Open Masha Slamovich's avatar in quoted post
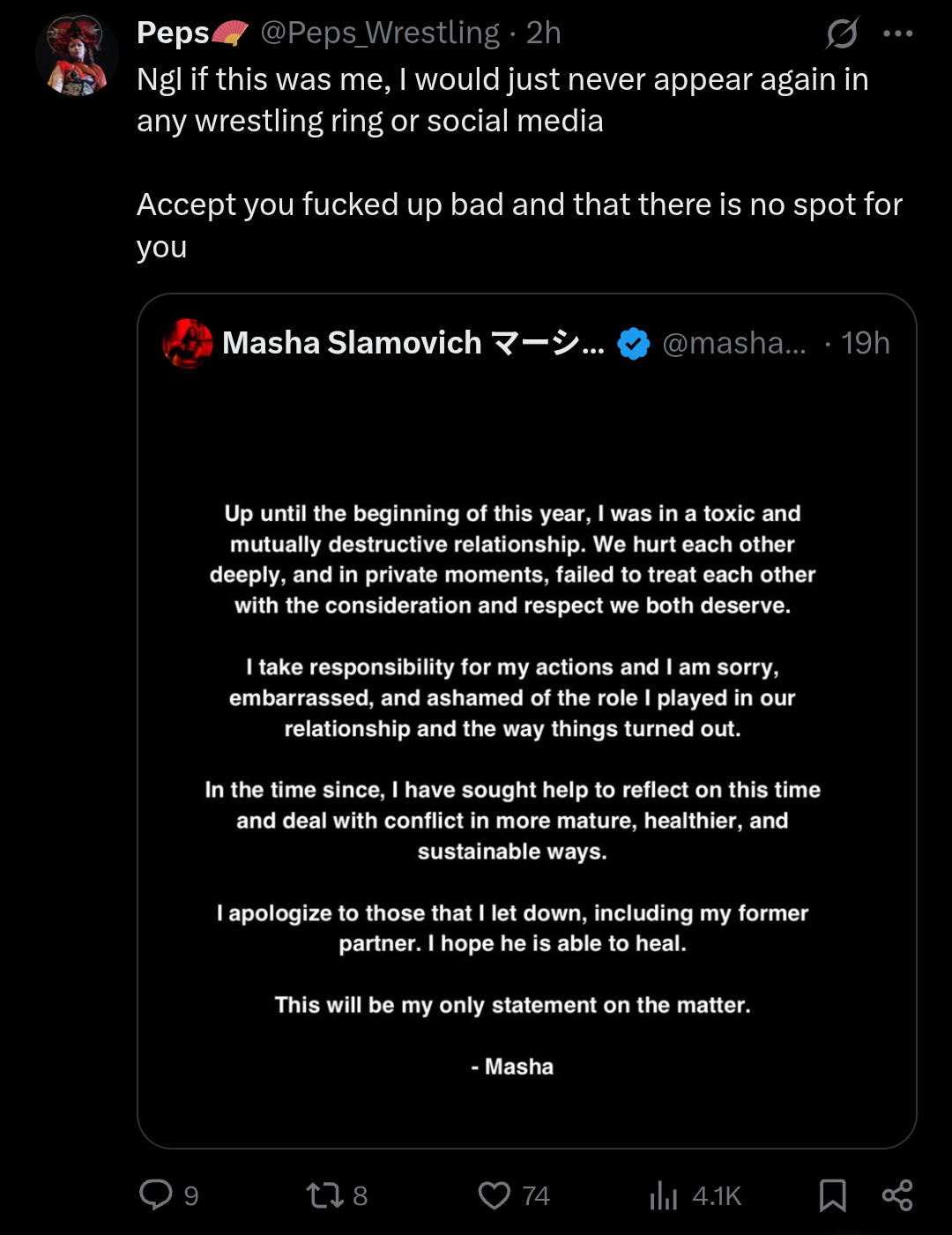Screen dimensions: 952x1235 [x=188, y=343]
